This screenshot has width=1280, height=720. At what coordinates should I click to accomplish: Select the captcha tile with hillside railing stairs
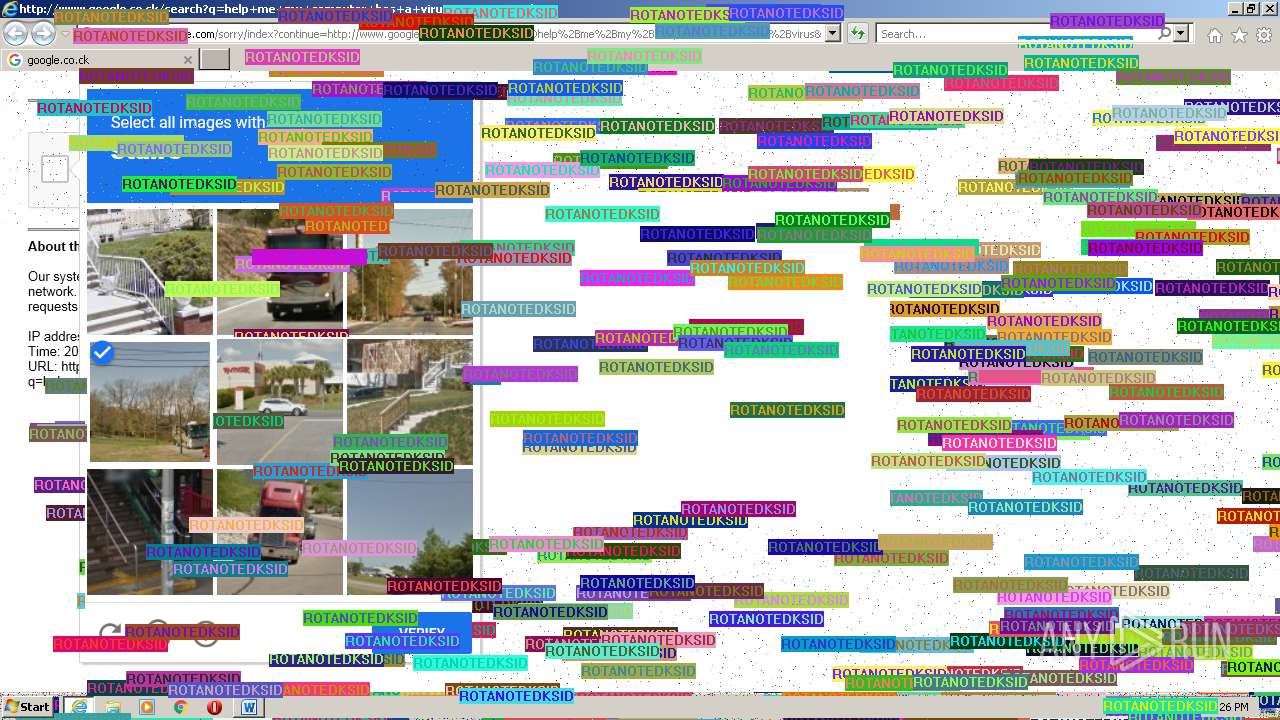click(410, 401)
